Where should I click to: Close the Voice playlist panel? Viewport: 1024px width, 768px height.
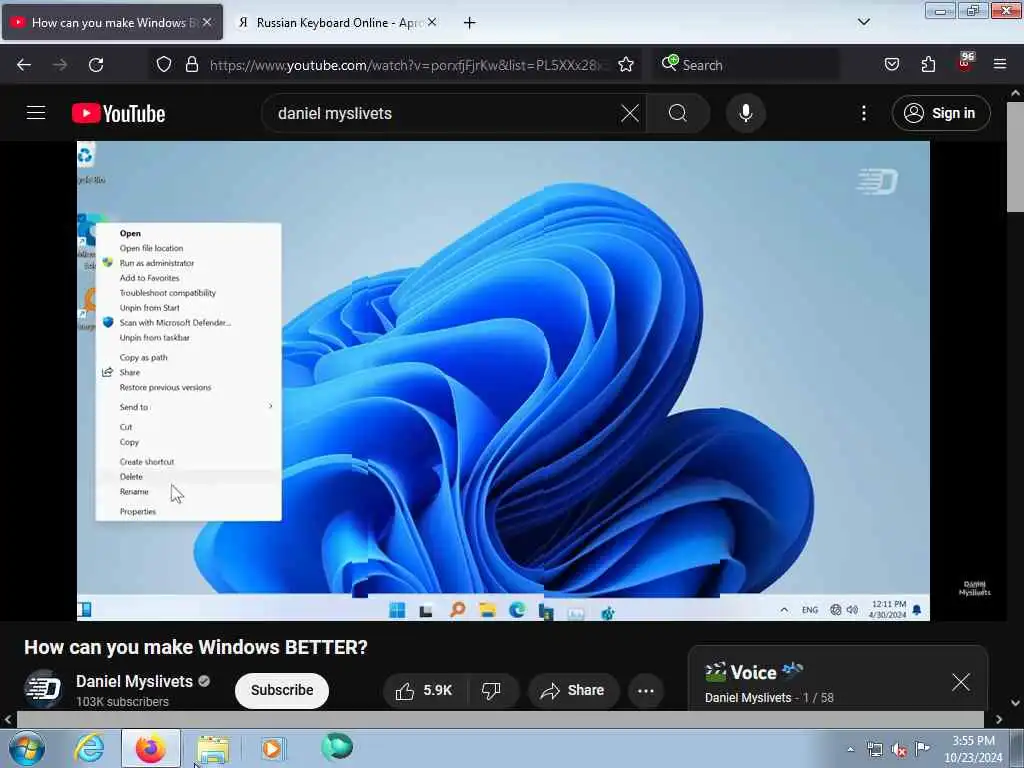(x=960, y=682)
